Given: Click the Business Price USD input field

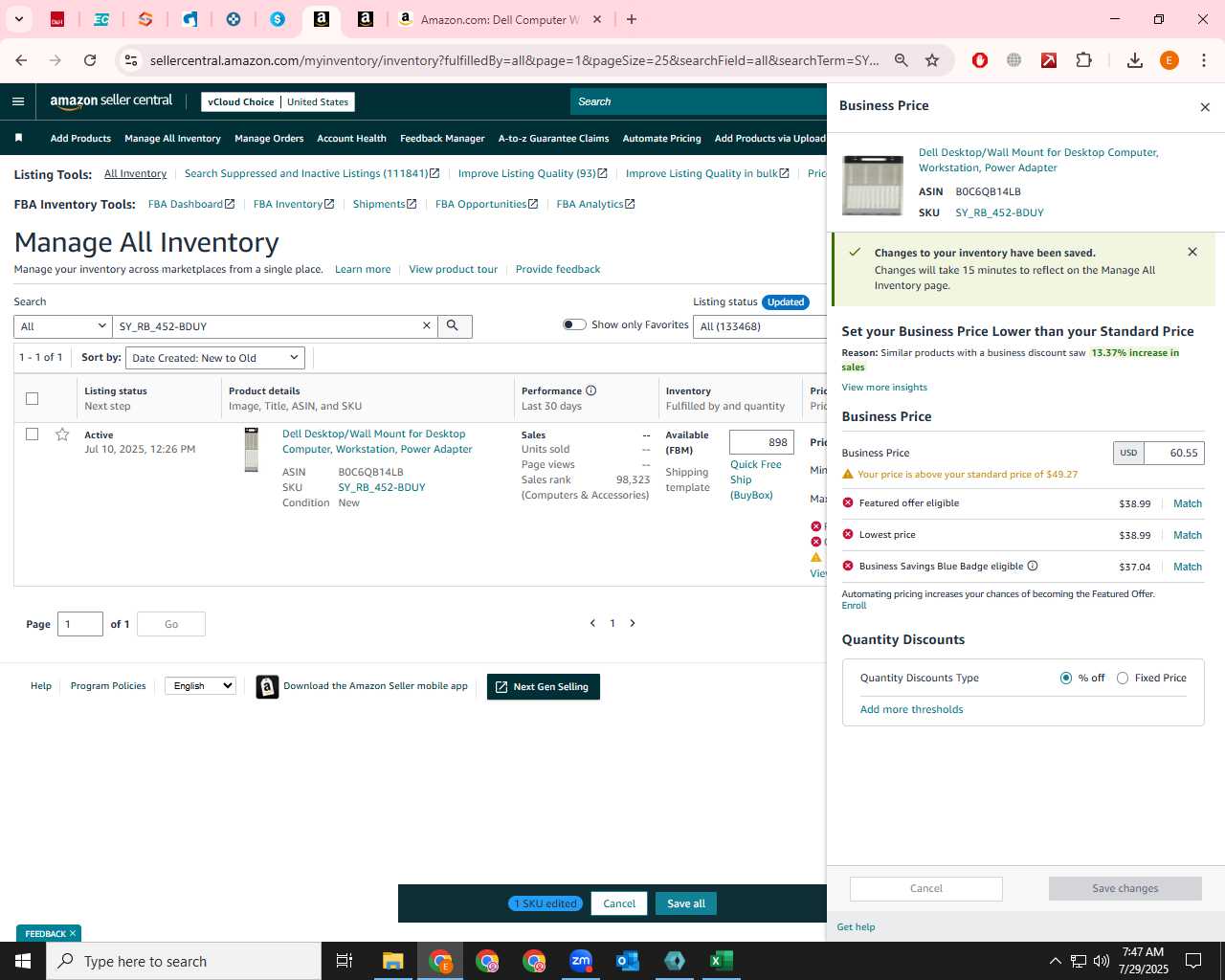Looking at the screenshot, I should tap(1174, 453).
